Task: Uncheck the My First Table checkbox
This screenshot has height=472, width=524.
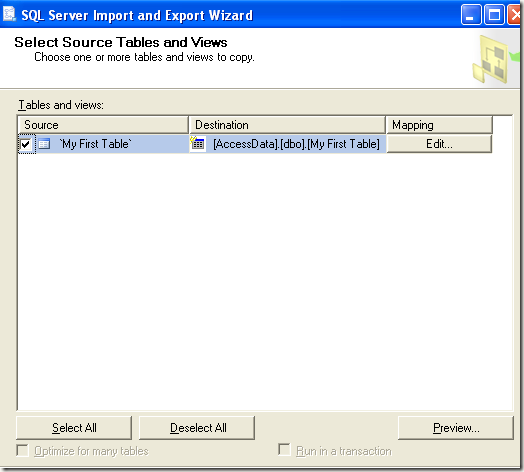Action: click(x=26, y=144)
